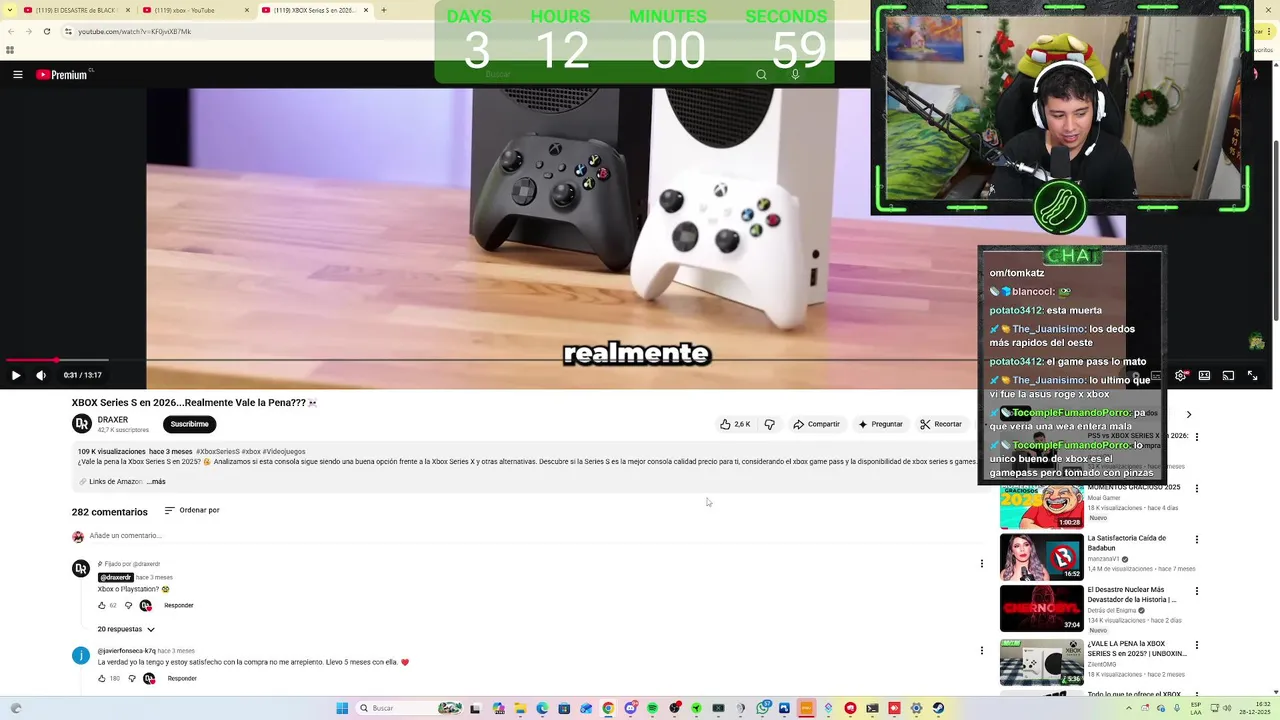Open the YouTube hamburger guide menu
The image size is (1280, 720).
point(17,74)
